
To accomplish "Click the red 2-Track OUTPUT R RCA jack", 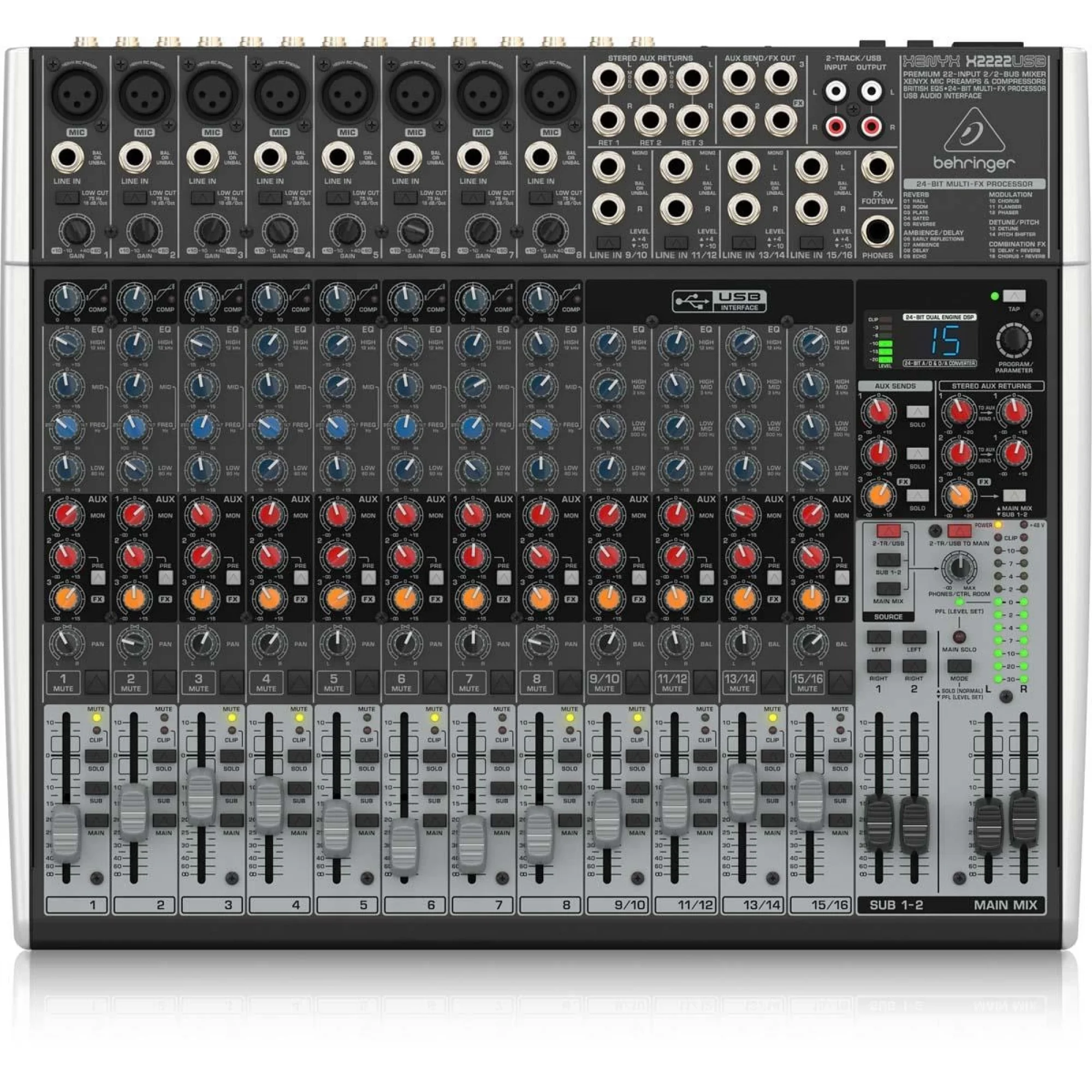I will pos(871,126).
